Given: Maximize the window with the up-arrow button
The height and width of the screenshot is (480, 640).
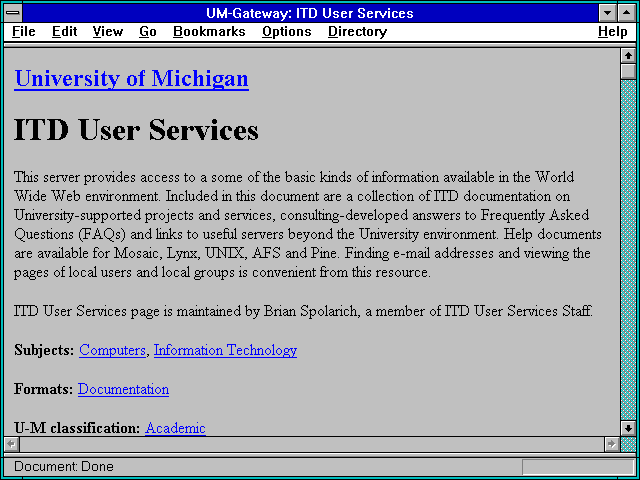Looking at the screenshot, I should click(627, 13).
